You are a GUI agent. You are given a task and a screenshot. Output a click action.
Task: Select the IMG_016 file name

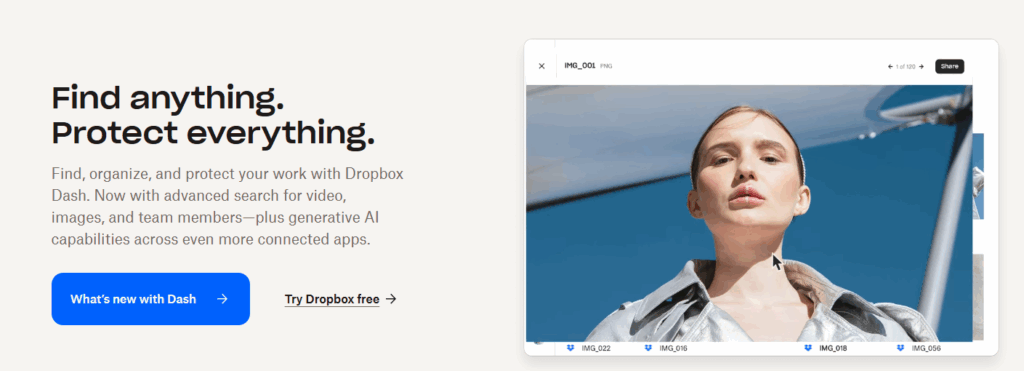[x=673, y=348]
